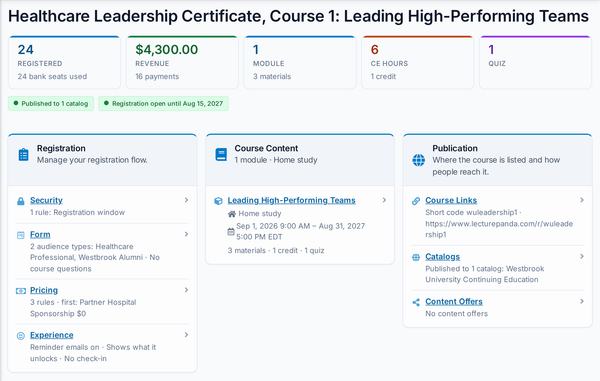The image size is (600, 381).
Task: Click the Registration clipboard icon
Action: (23, 155)
